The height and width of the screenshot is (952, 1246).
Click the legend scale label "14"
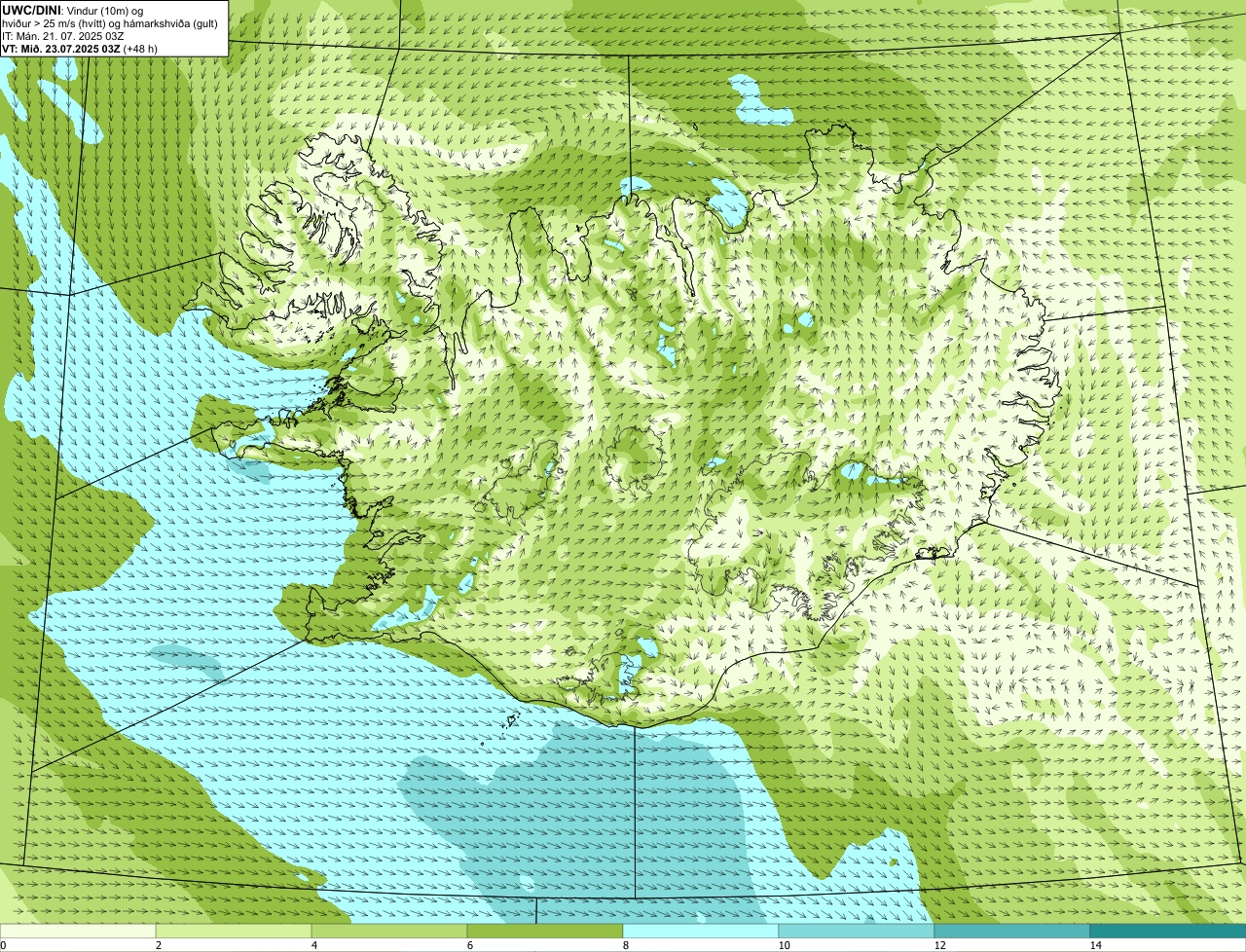tap(1095, 945)
